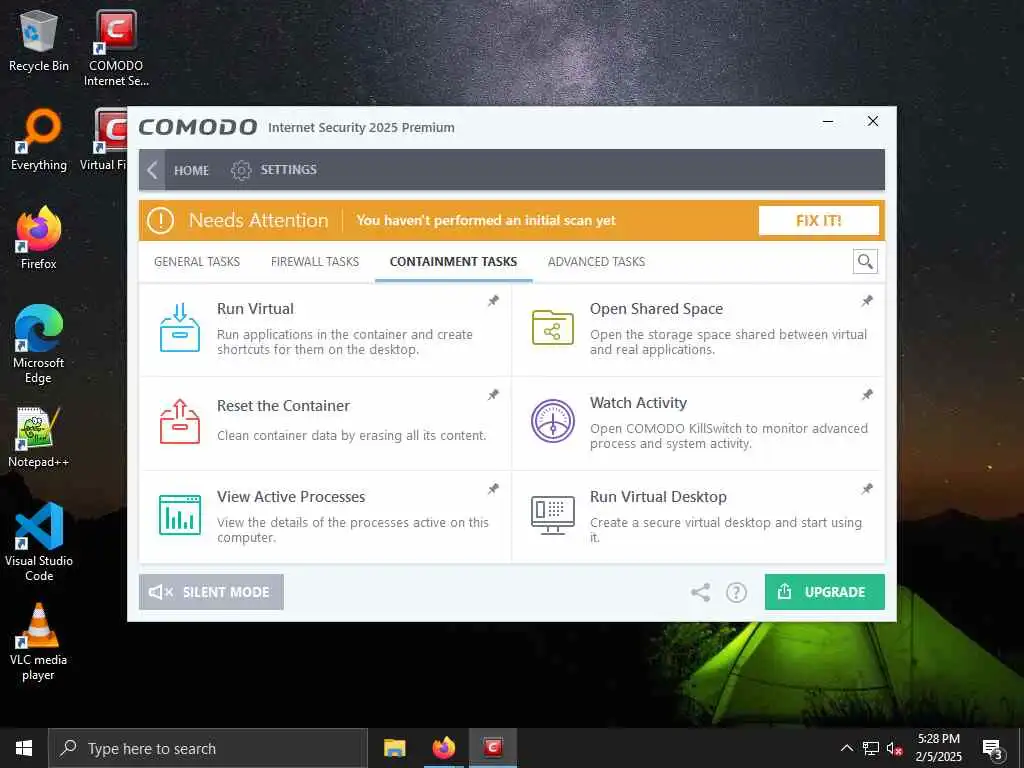This screenshot has width=1024, height=768.
Task: Pin the Run Virtual task
Action: [x=494, y=300]
